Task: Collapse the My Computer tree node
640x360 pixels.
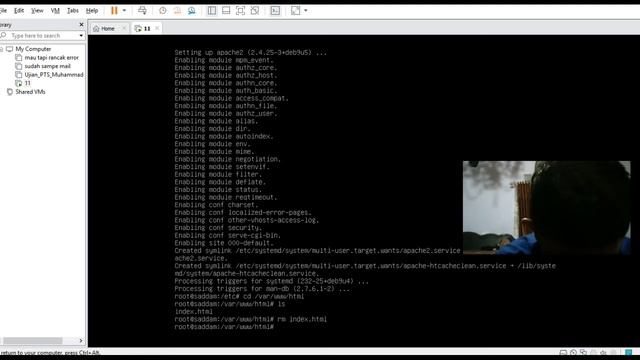Action: (2, 49)
